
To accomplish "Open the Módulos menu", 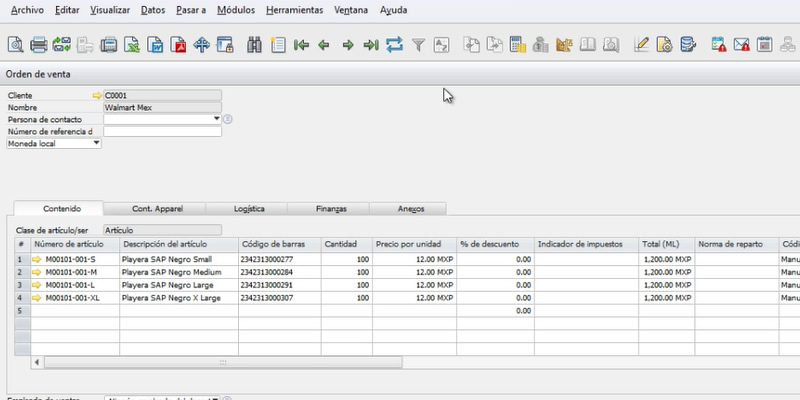I will click(233, 9).
